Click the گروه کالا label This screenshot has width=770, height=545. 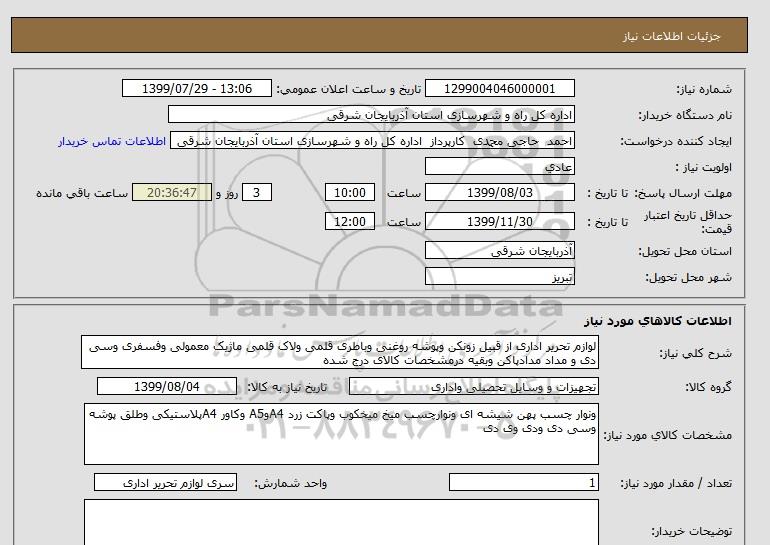709,387
